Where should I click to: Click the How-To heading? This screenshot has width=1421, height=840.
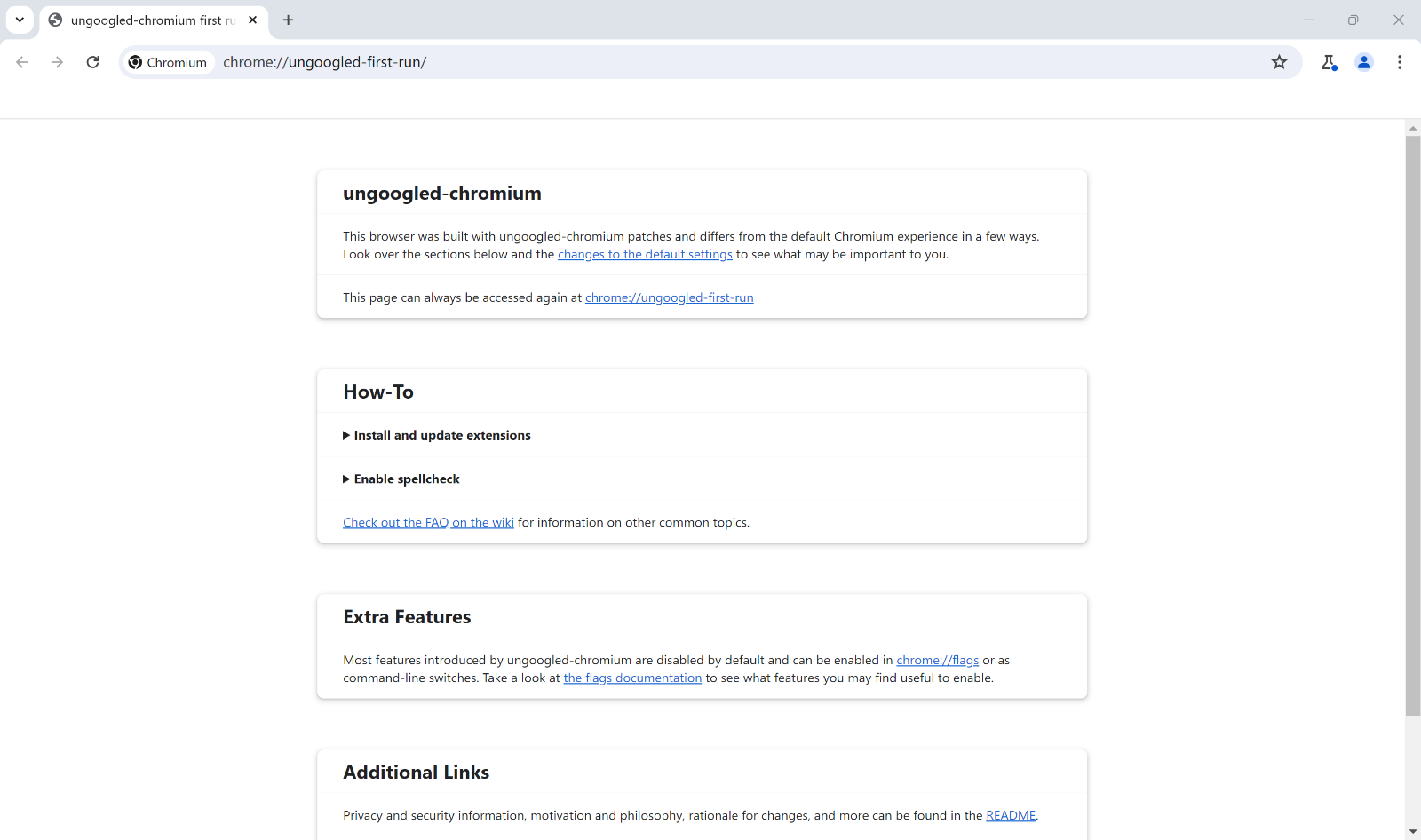[x=378, y=392]
